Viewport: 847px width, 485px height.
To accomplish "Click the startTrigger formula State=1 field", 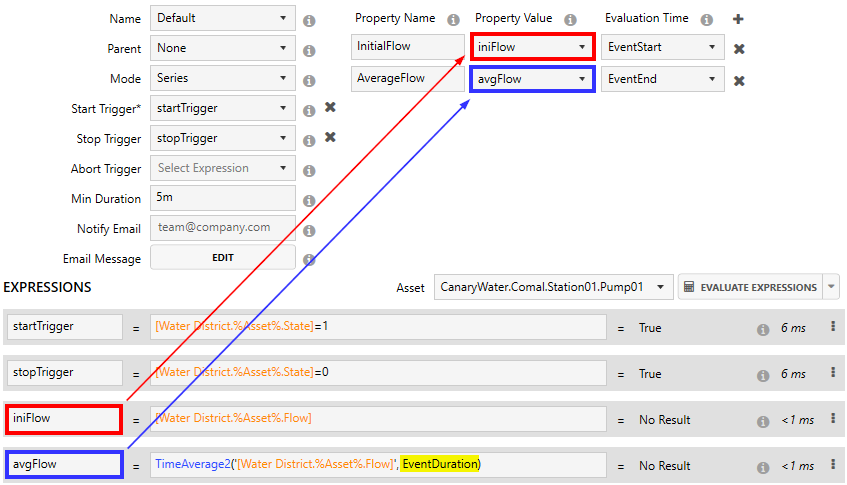I will pos(378,327).
